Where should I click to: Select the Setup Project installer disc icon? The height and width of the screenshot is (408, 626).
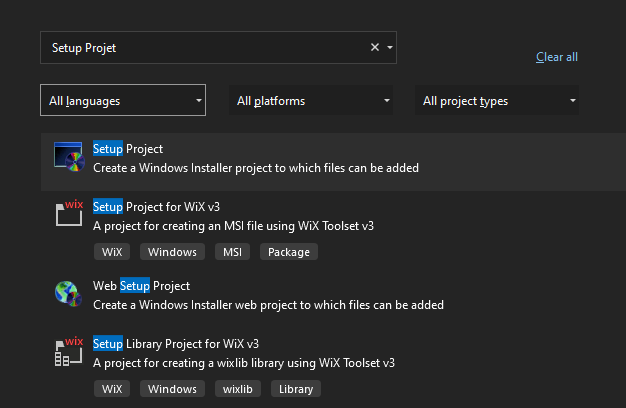69,157
